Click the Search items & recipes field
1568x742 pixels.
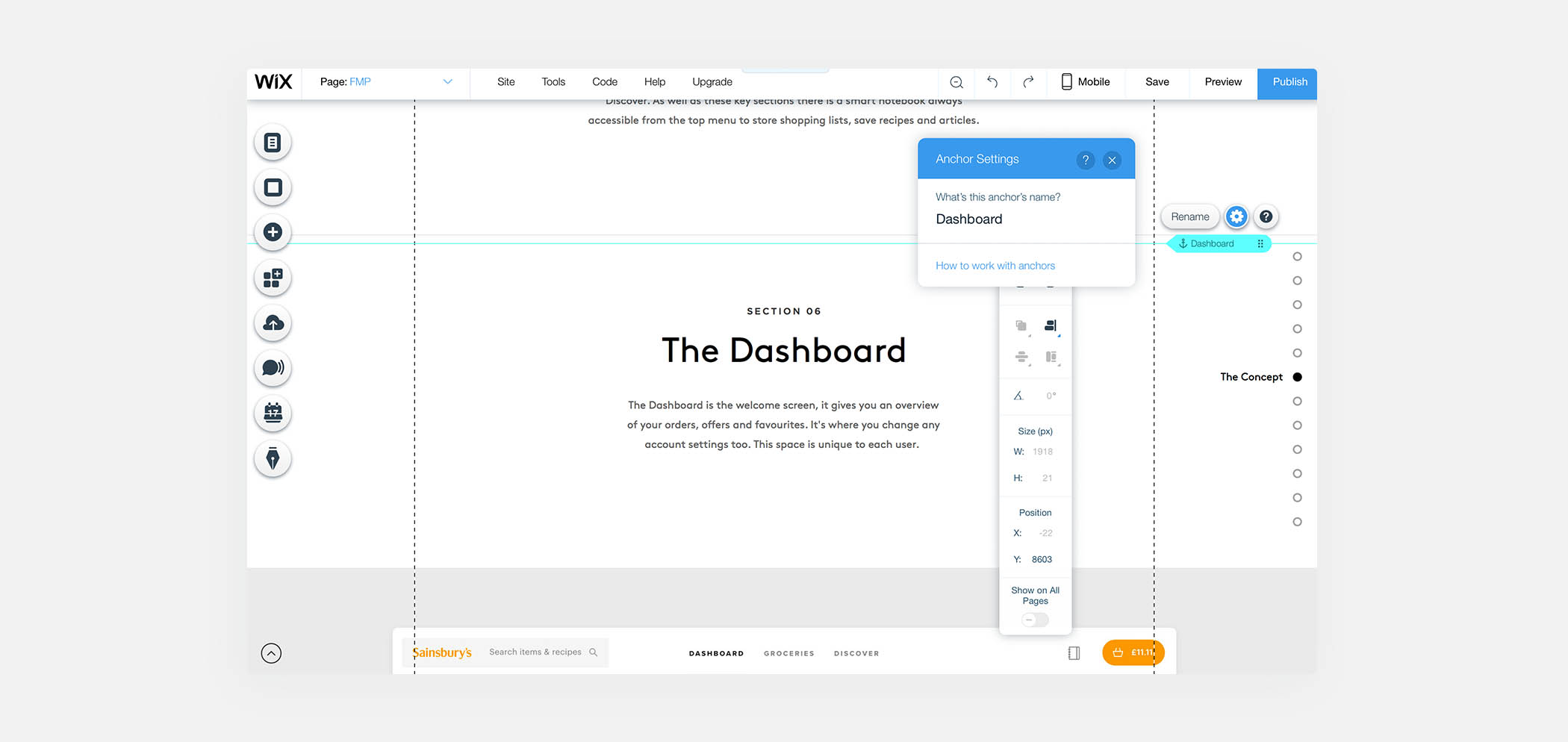pyautogui.click(x=535, y=652)
